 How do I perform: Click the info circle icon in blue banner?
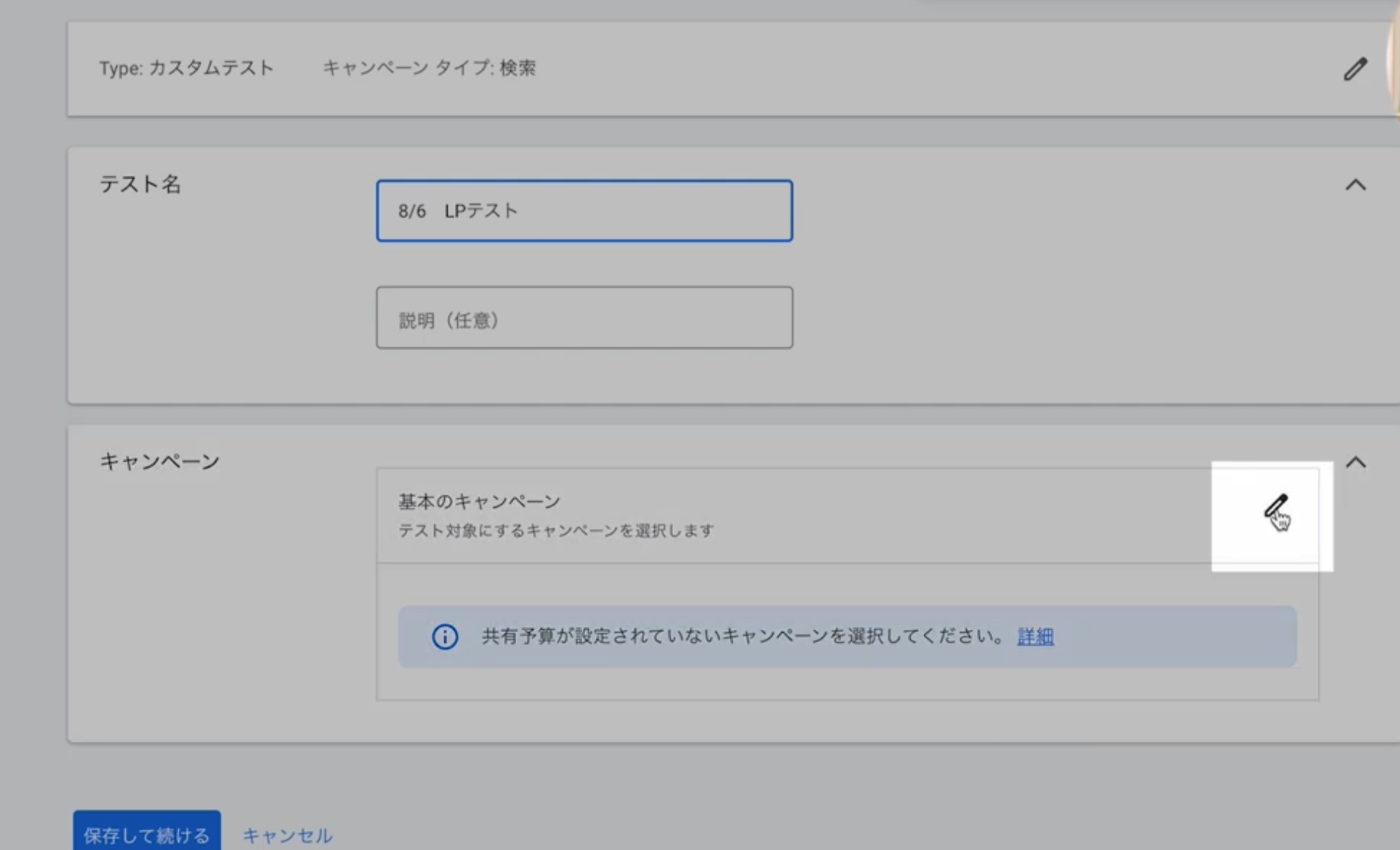tap(445, 636)
